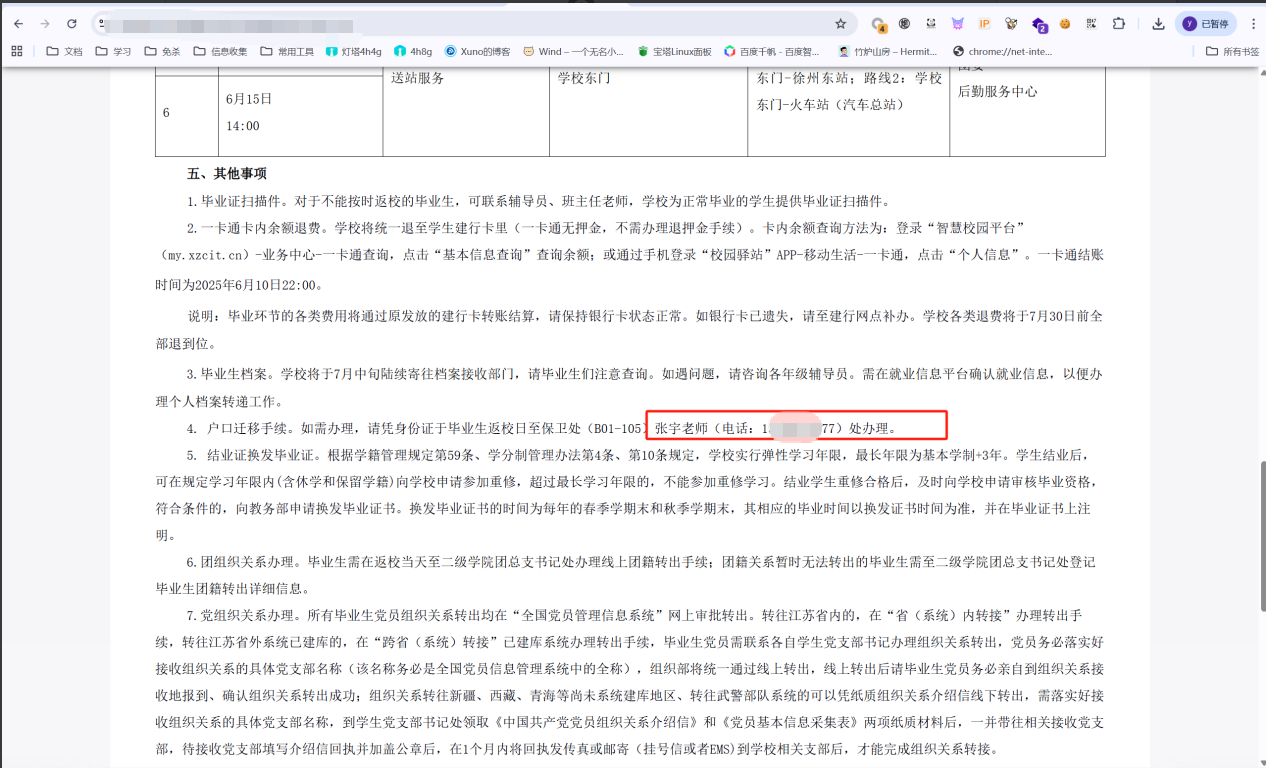This screenshot has height=768, width=1266.
Task: Click the 已暂停 profile button
Action: point(1206,24)
